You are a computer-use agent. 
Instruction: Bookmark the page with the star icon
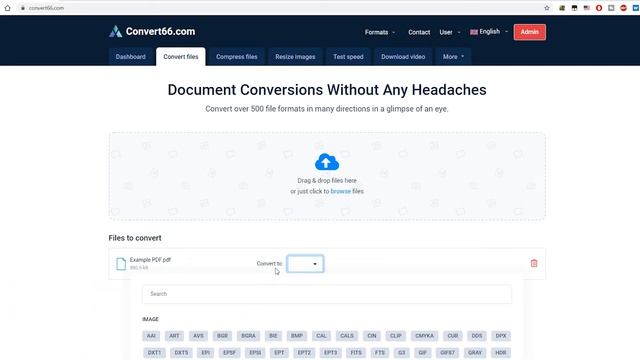coord(547,8)
